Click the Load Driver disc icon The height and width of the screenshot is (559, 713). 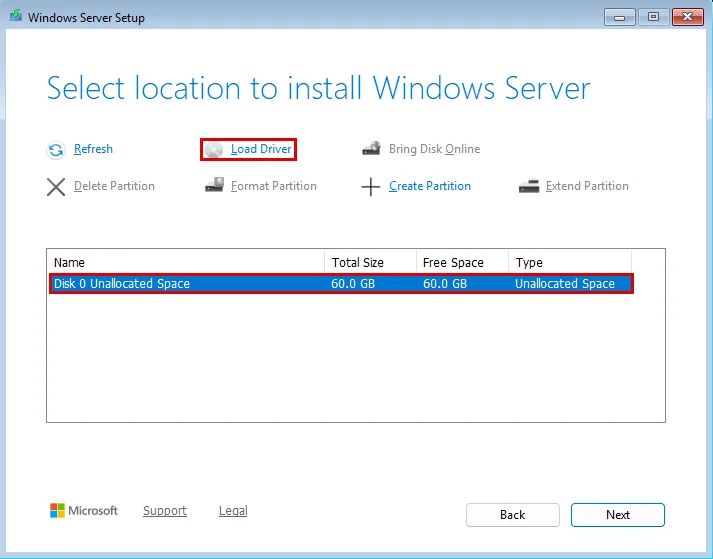coord(214,150)
